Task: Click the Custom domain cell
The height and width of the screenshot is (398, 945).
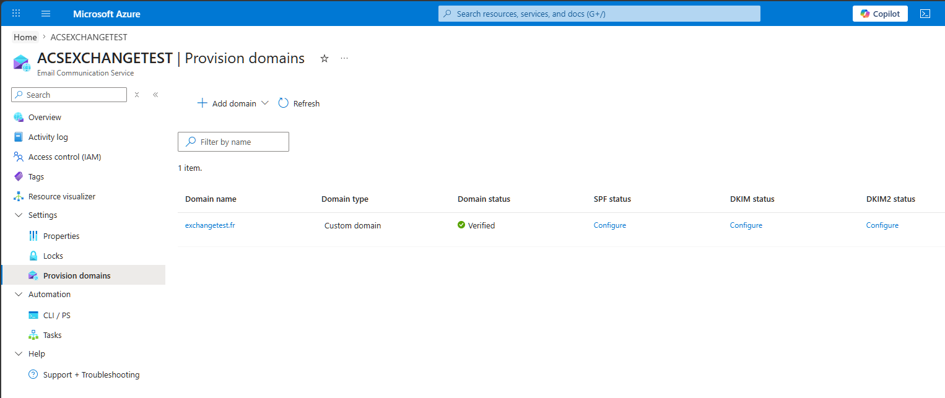Action: coord(353,226)
